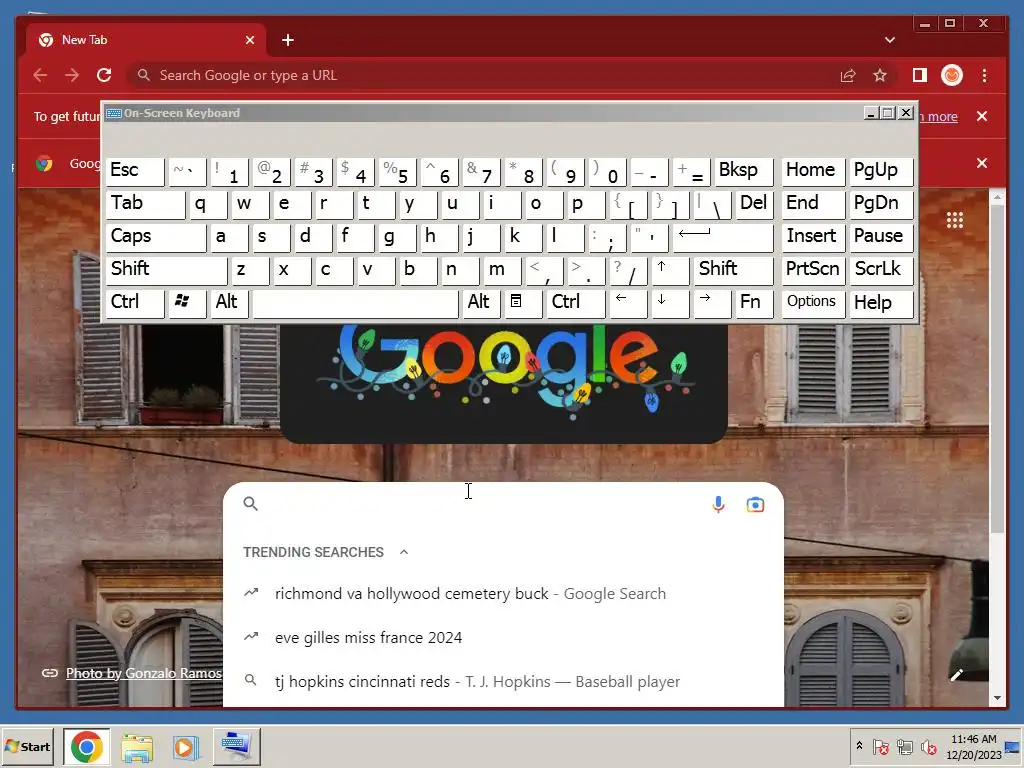Image resolution: width=1024 pixels, height=768 pixels.
Task: Open Chrome three-dot menu
Action: pos(984,75)
